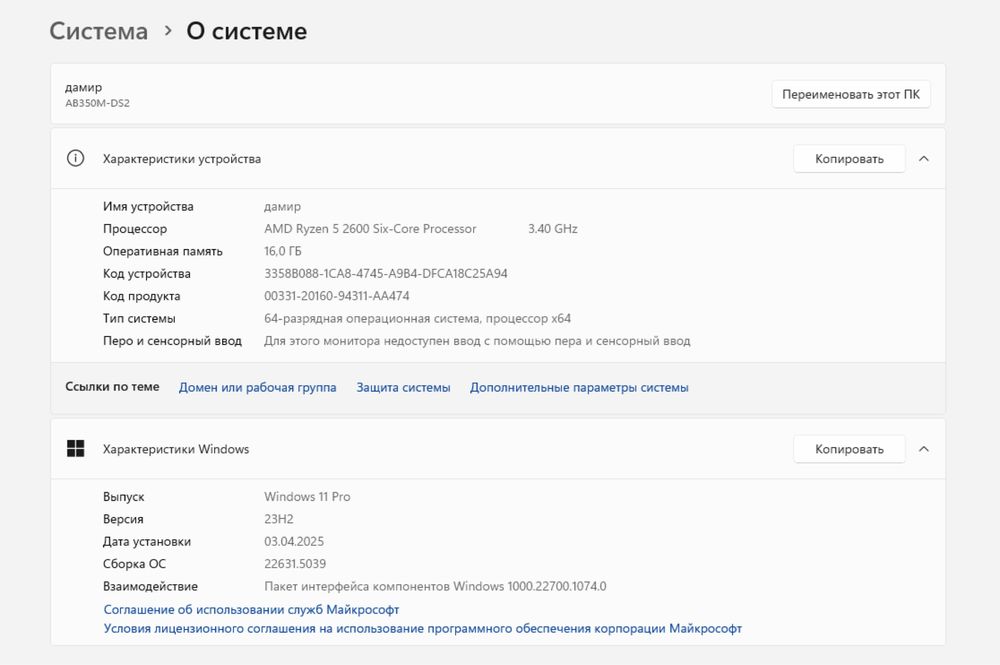Click the Пакет интерфейса компонентов Windows value
This screenshot has height=665, width=1000.
point(435,586)
